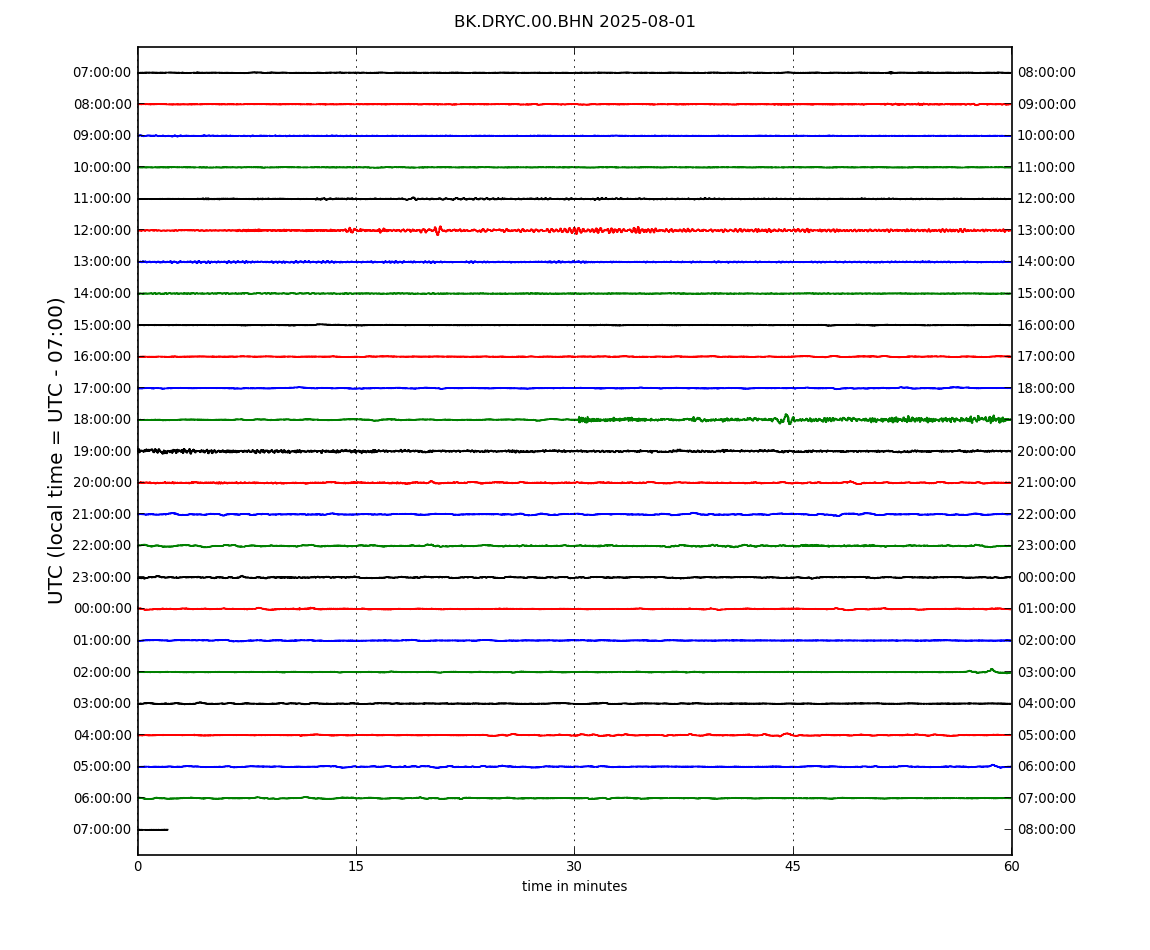Click right-axis end-time label 07:00:00

pyautogui.click(x=1047, y=798)
